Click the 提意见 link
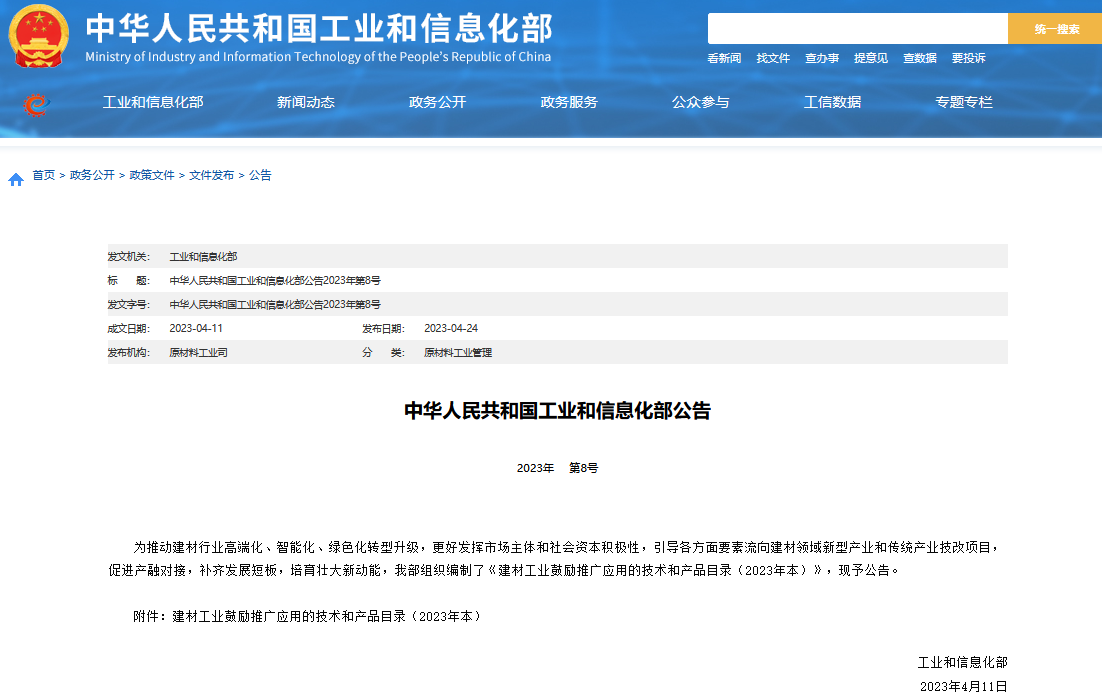The width and height of the screenshot is (1102, 697). click(x=870, y=58)
